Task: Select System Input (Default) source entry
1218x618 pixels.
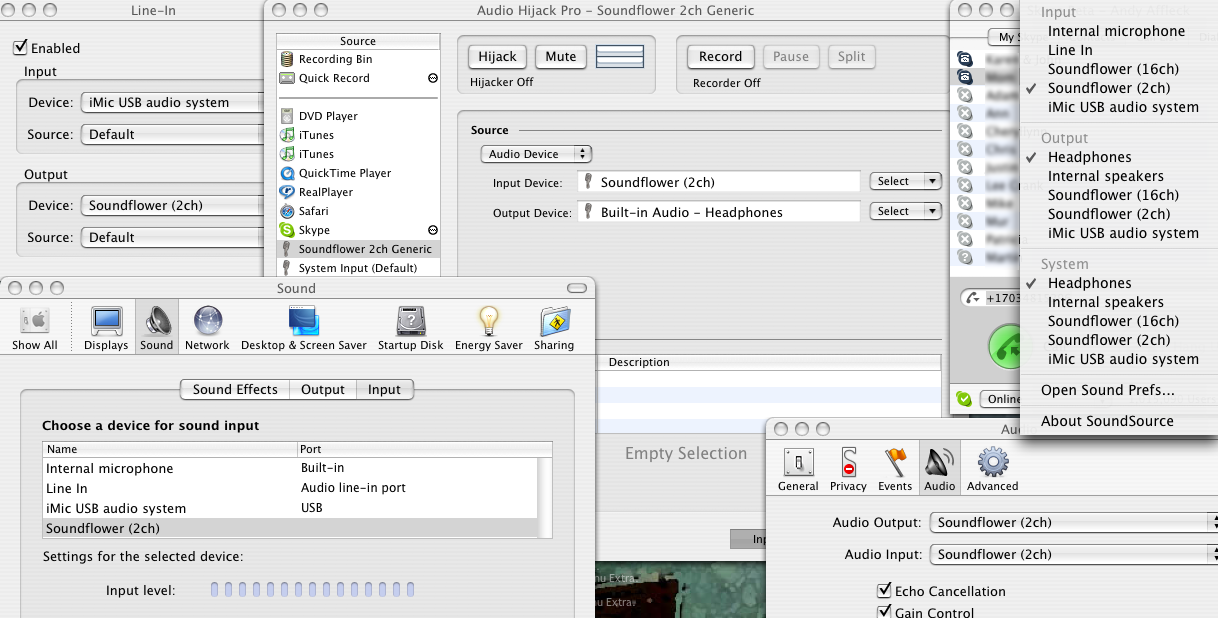Action: [358, 268]
